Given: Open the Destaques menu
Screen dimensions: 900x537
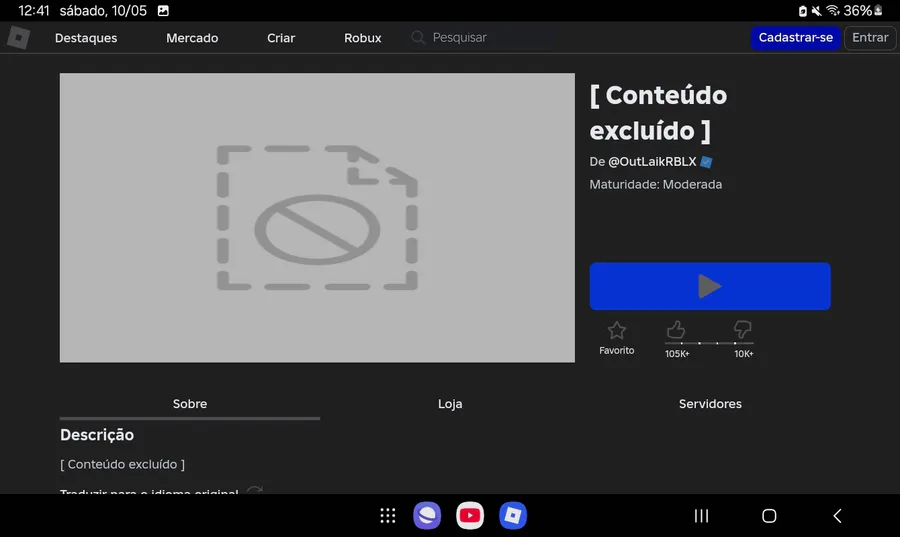Looking at the screenshot, I should [x=86, y=38].
